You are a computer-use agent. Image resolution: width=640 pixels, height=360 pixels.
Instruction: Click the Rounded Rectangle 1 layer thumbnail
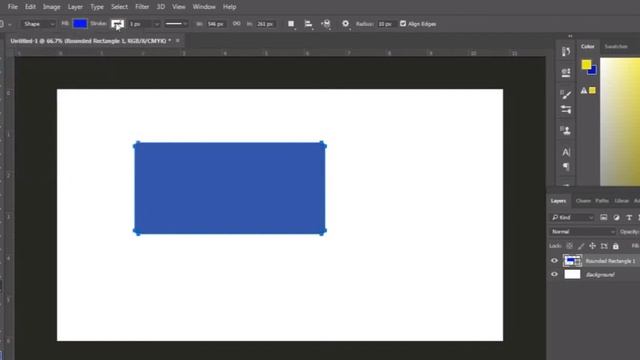[572, 260]
